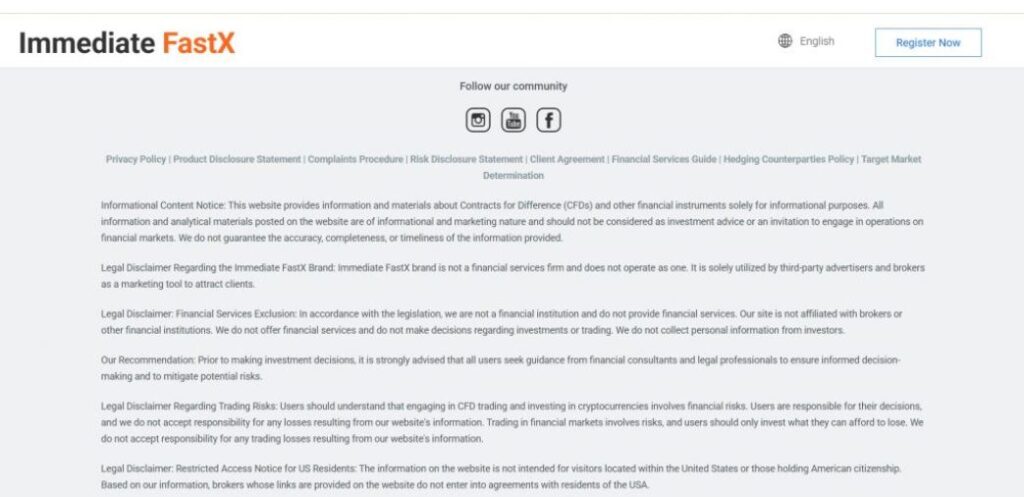Open the YouTube channel icon

click(x=513, y=121)
